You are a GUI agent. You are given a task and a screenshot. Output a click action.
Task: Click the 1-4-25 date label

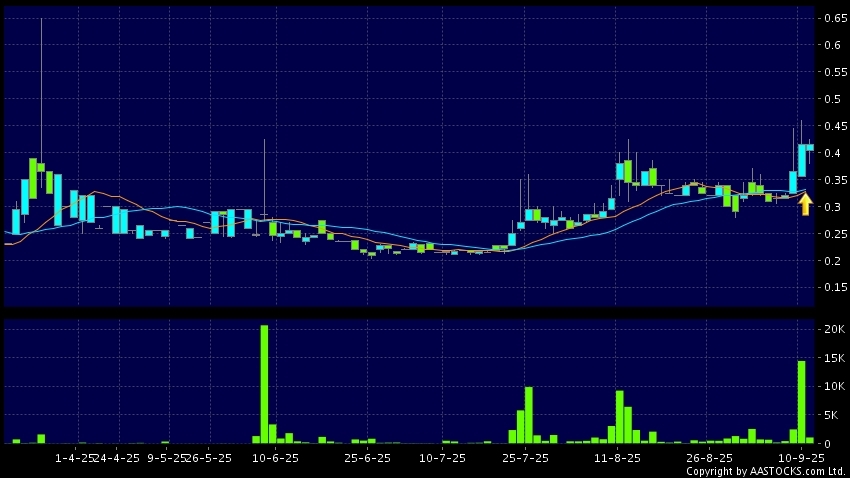pos(75,458)
